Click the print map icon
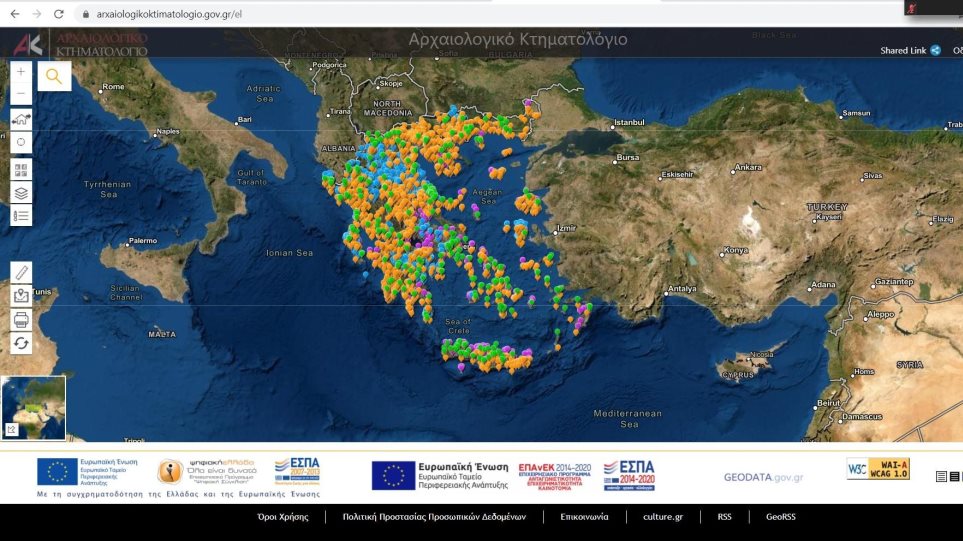The height and width of the screenshot is (541, 963). pyautogui.click(x=21, y=320)
